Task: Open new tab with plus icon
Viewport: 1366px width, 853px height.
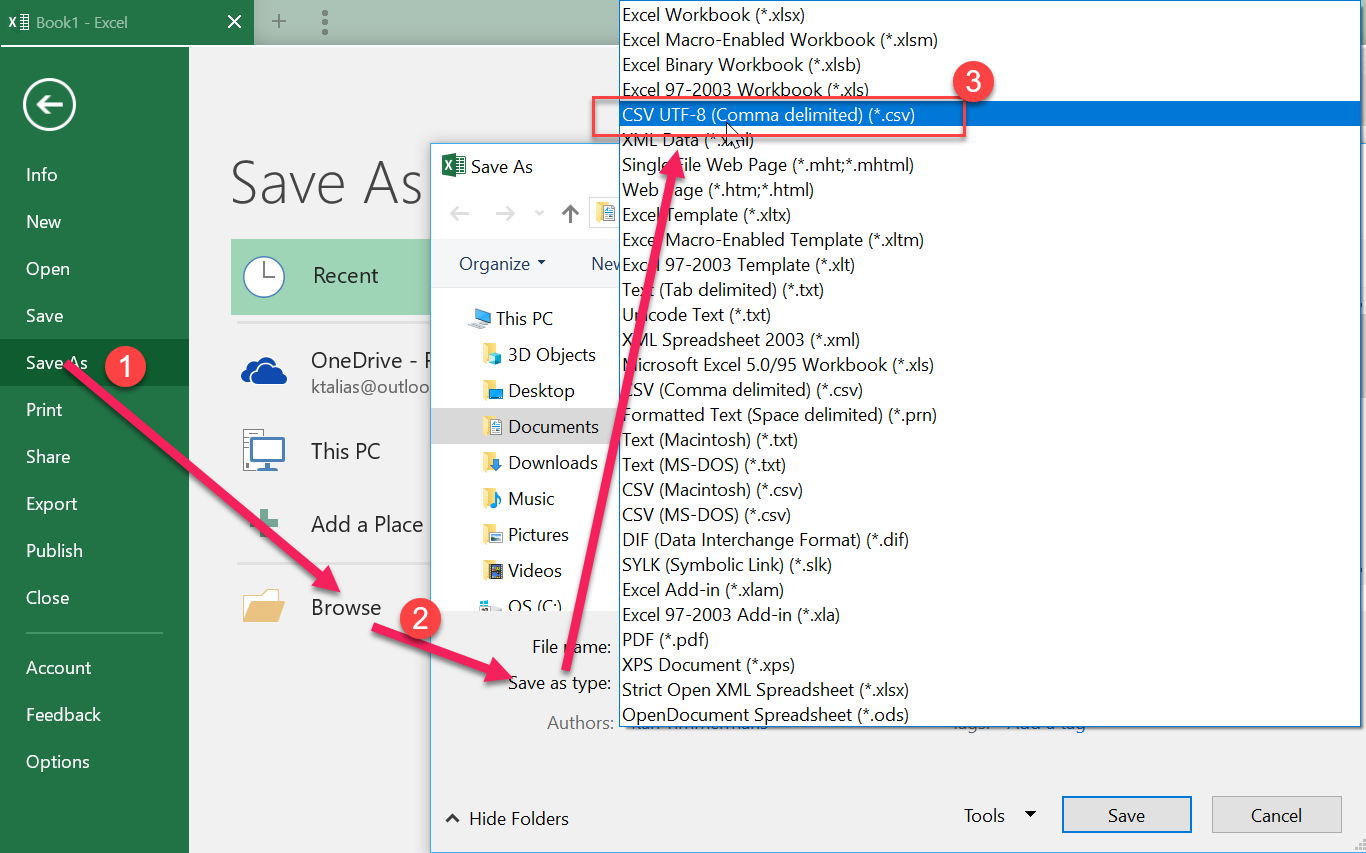Action: tap(279, 21)
